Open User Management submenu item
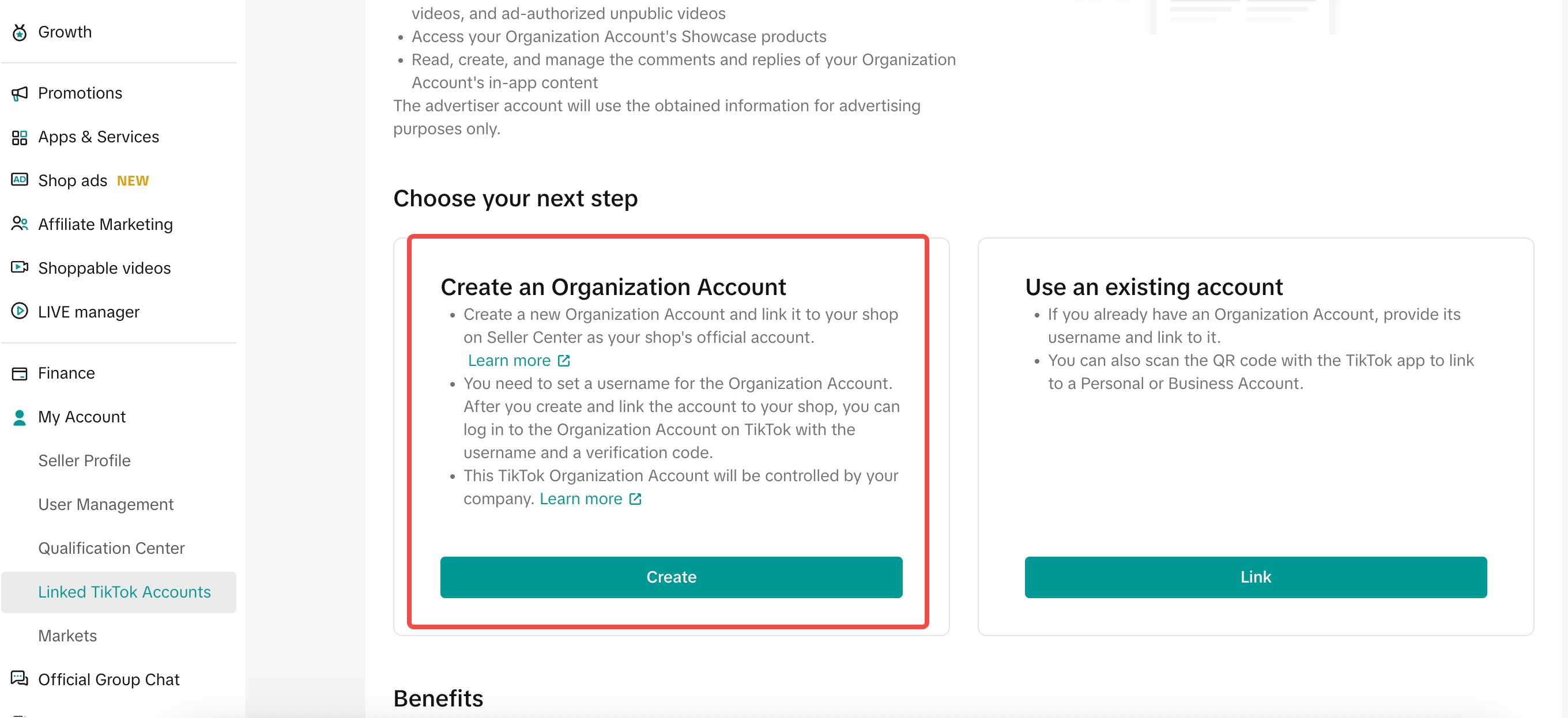Image resolution: width=1568 pixels, height=718 pixels. [x=105, y=504]
